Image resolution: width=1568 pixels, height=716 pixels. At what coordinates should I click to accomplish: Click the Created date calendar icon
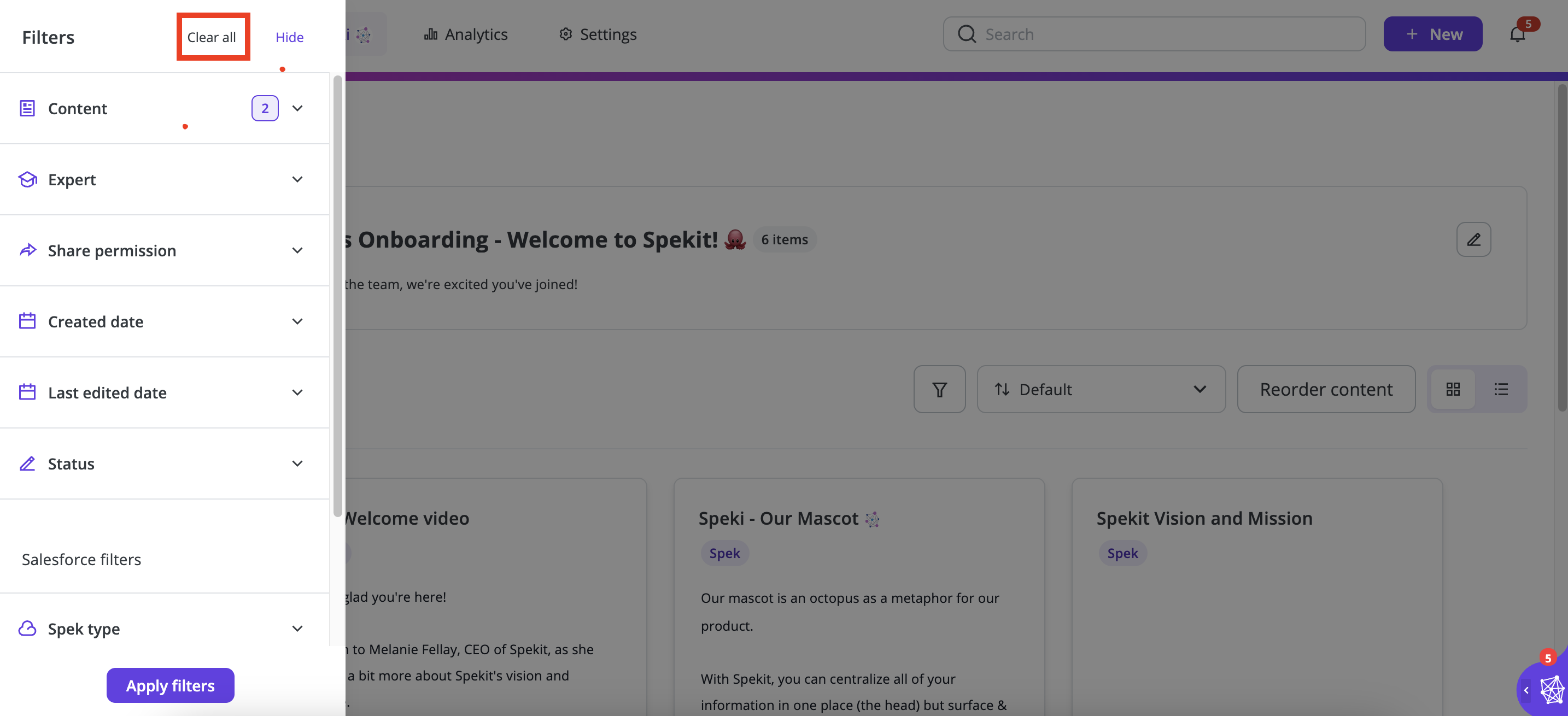[27, 321]
